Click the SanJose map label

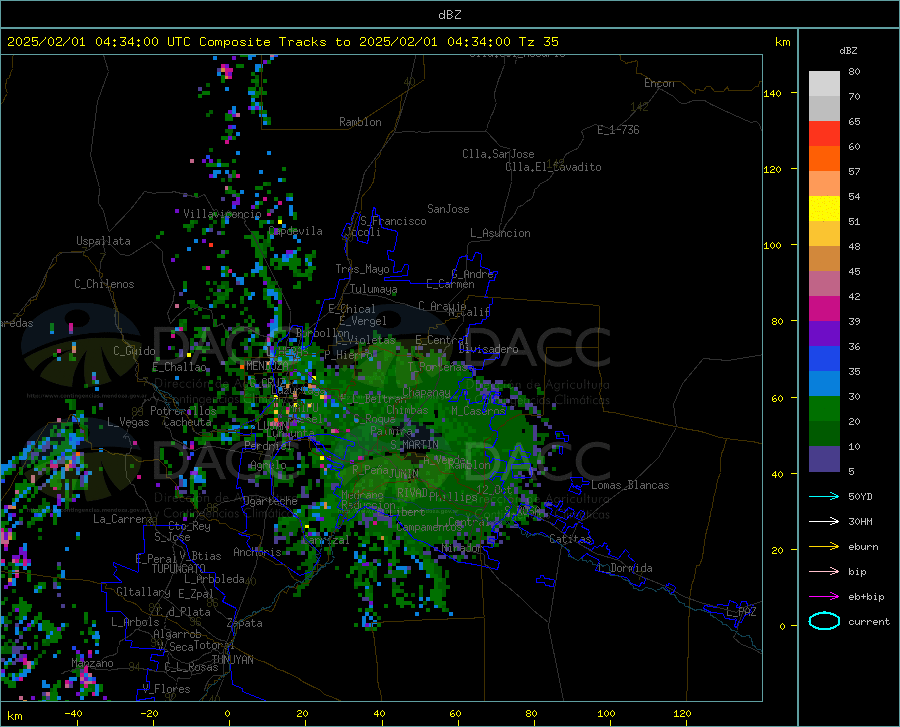[448, 209]
